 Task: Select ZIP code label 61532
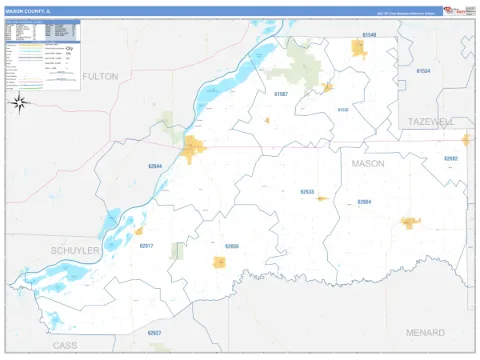point(343,110)
